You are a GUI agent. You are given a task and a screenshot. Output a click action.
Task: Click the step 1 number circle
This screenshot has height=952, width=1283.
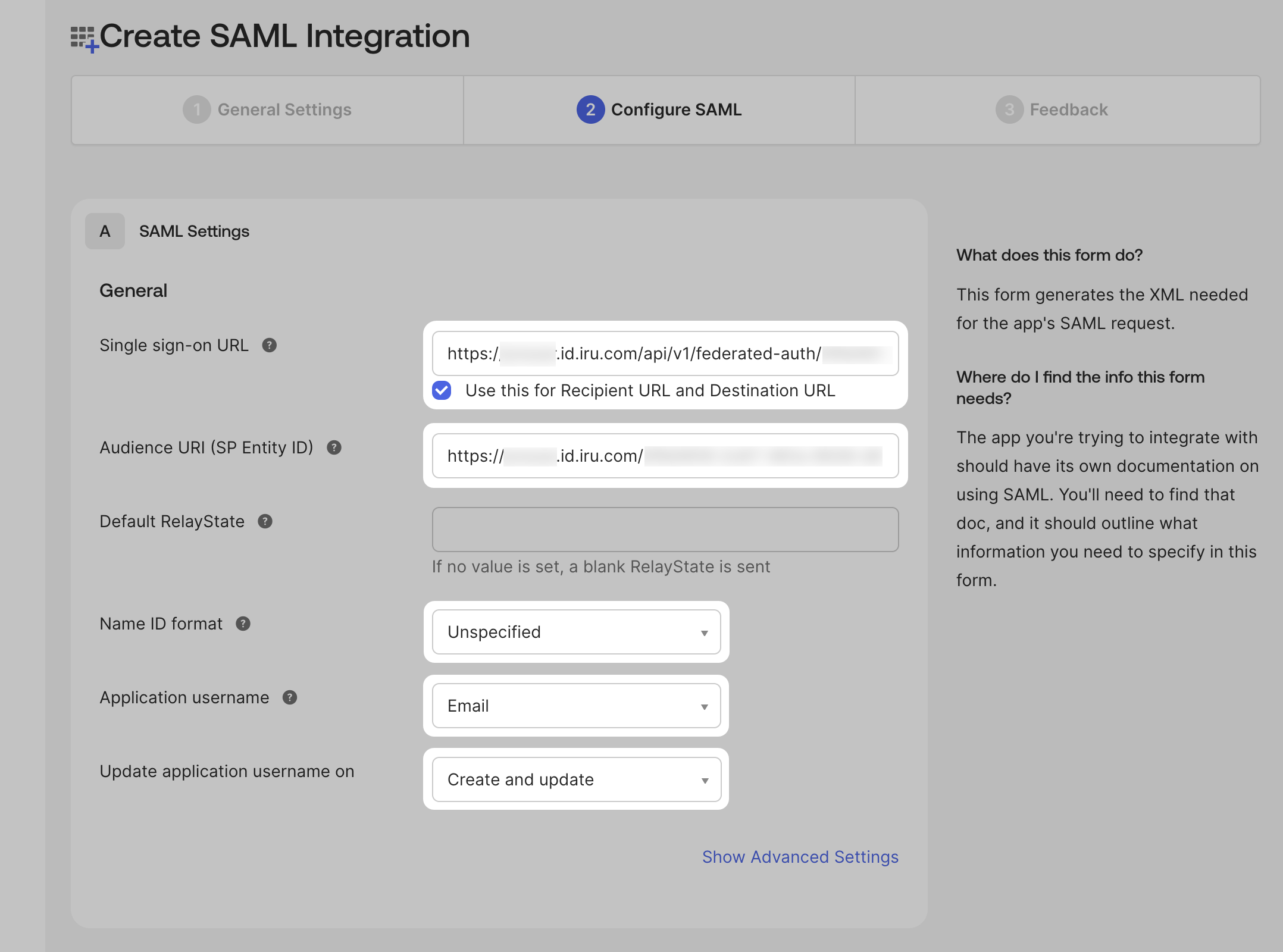[x=197, y=109]
